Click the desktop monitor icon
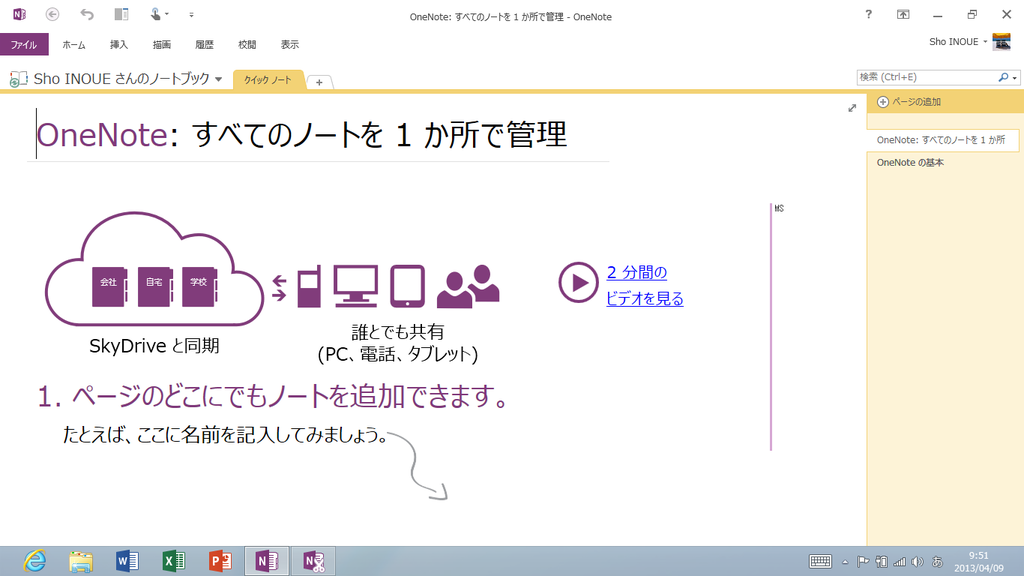Image resolution: width=1024 pixels, height=576 pixels. 356,286
